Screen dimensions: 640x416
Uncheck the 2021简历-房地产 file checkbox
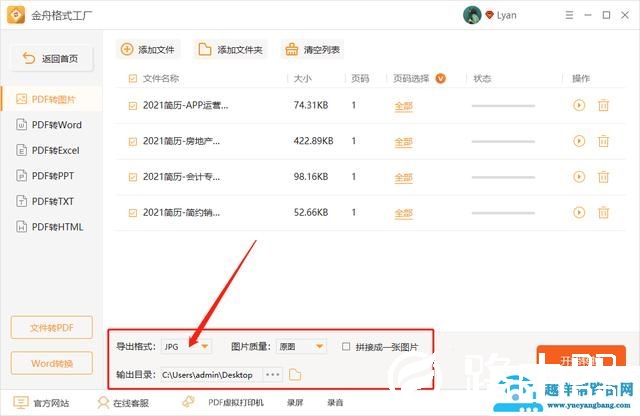coord(133,142)
